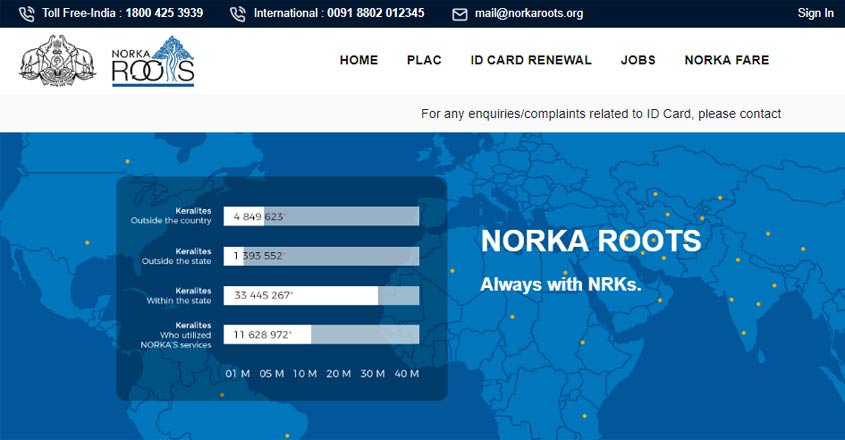Screen dimensions: 845x440
Task: Click the Keralites Outside the state bar
Action: 321,256
